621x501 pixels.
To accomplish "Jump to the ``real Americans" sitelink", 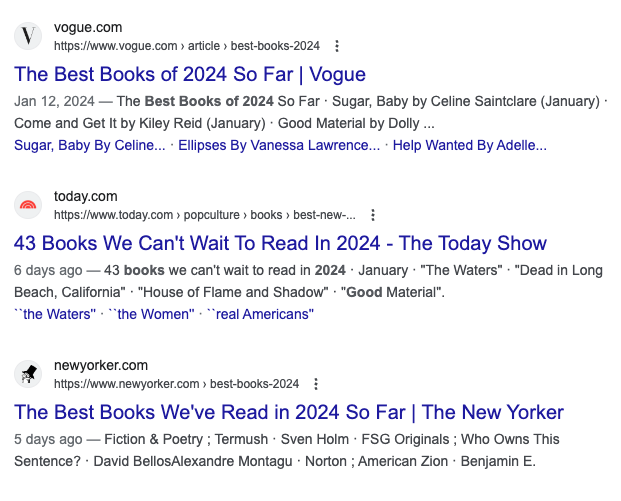I will pos(261,314).
